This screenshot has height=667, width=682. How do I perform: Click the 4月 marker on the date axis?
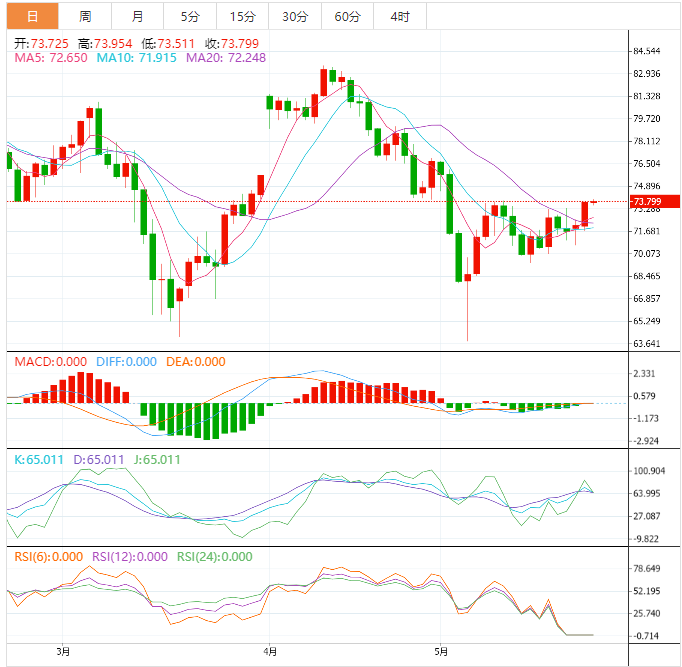click(270, 651)
